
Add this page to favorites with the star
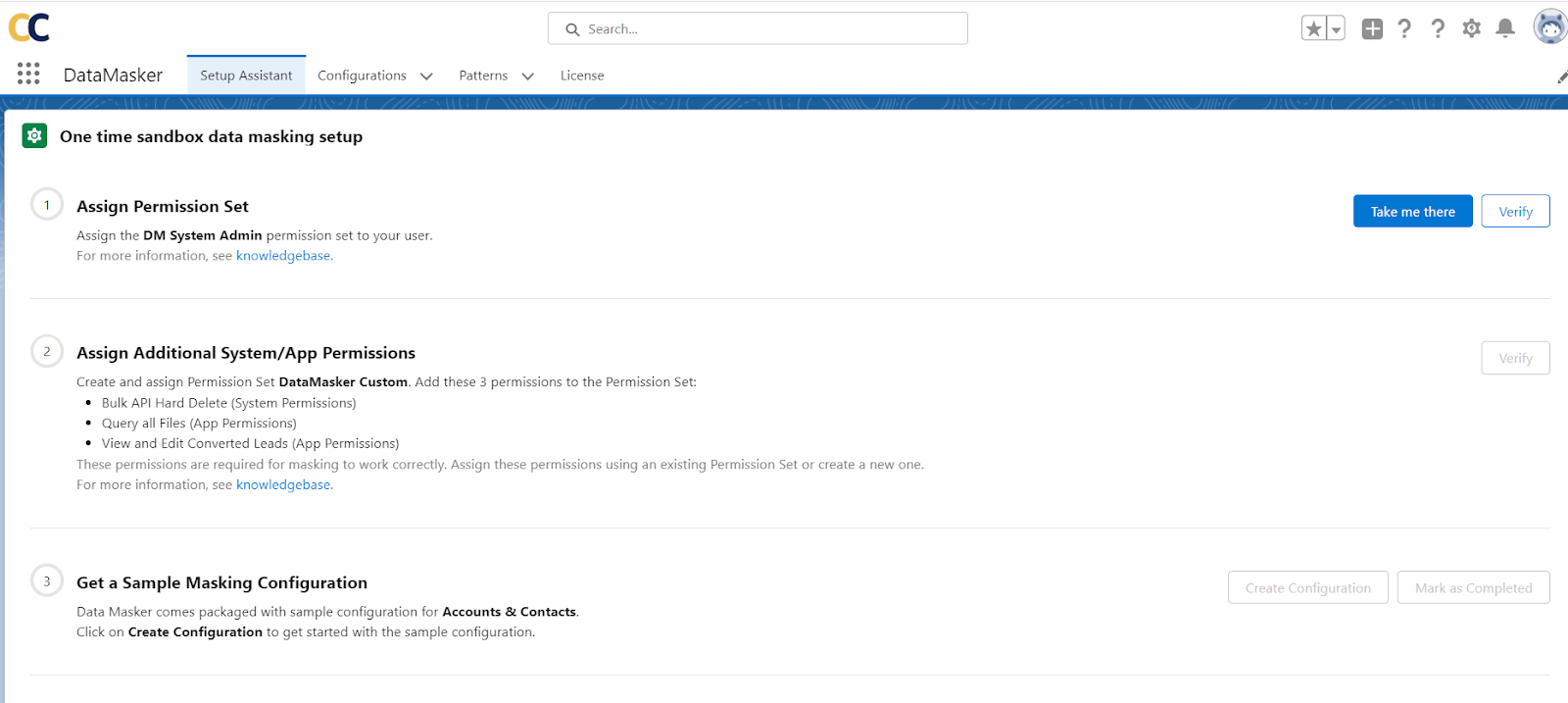click(x=1313, y=29)
